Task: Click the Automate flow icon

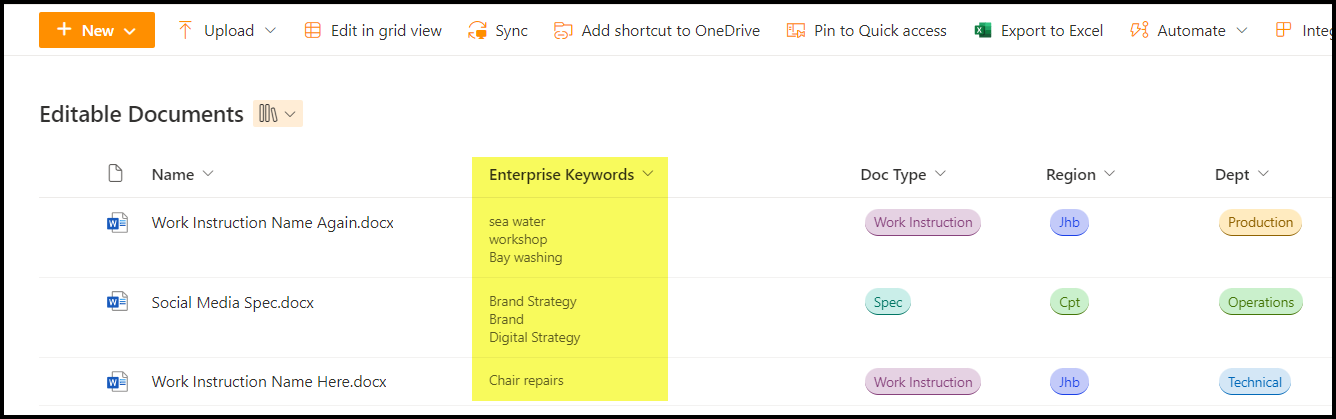Action: coord(1139,30)
